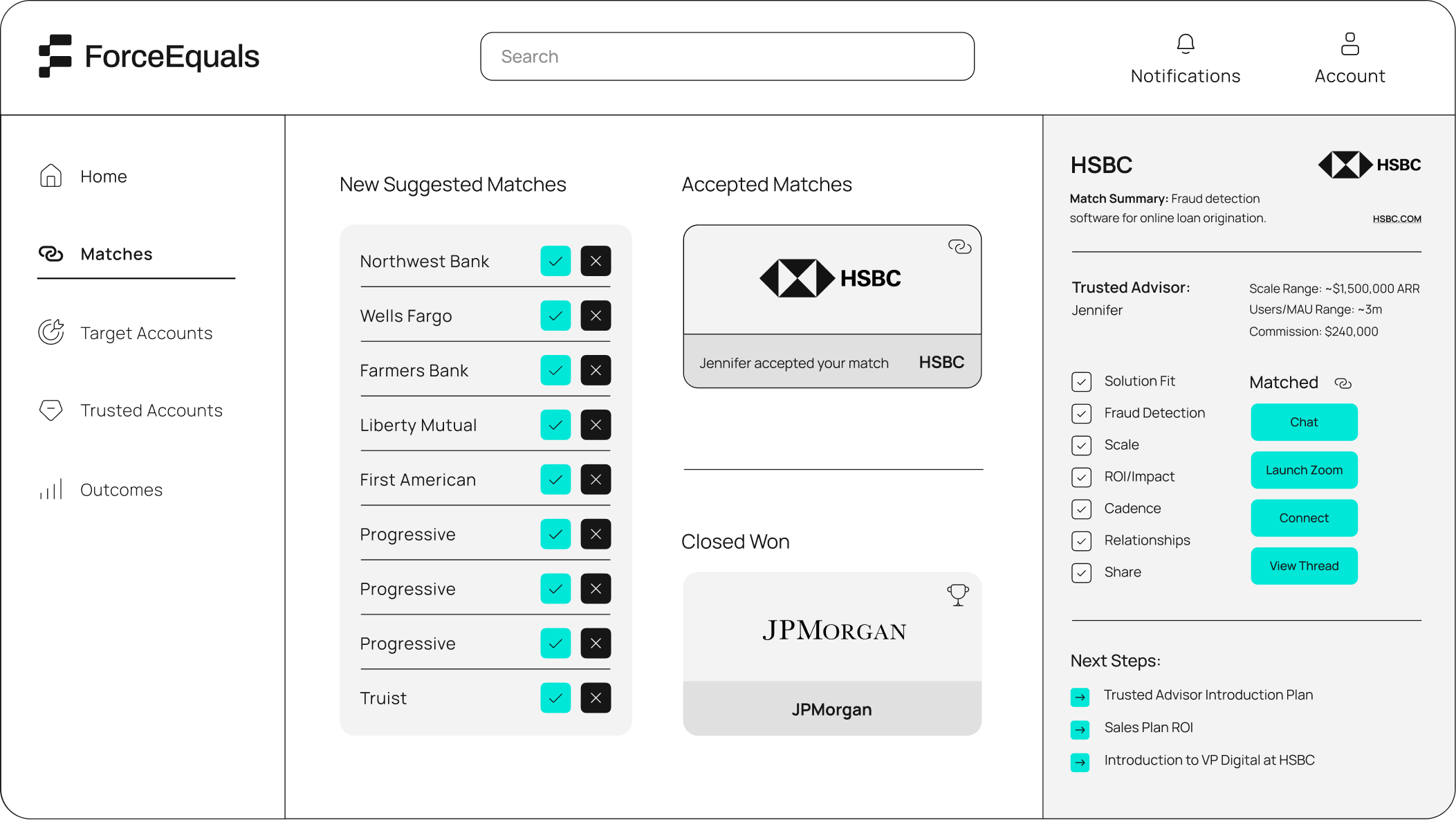
Task: Reject the Truist suggested match
Action: (x=596, y=698)
